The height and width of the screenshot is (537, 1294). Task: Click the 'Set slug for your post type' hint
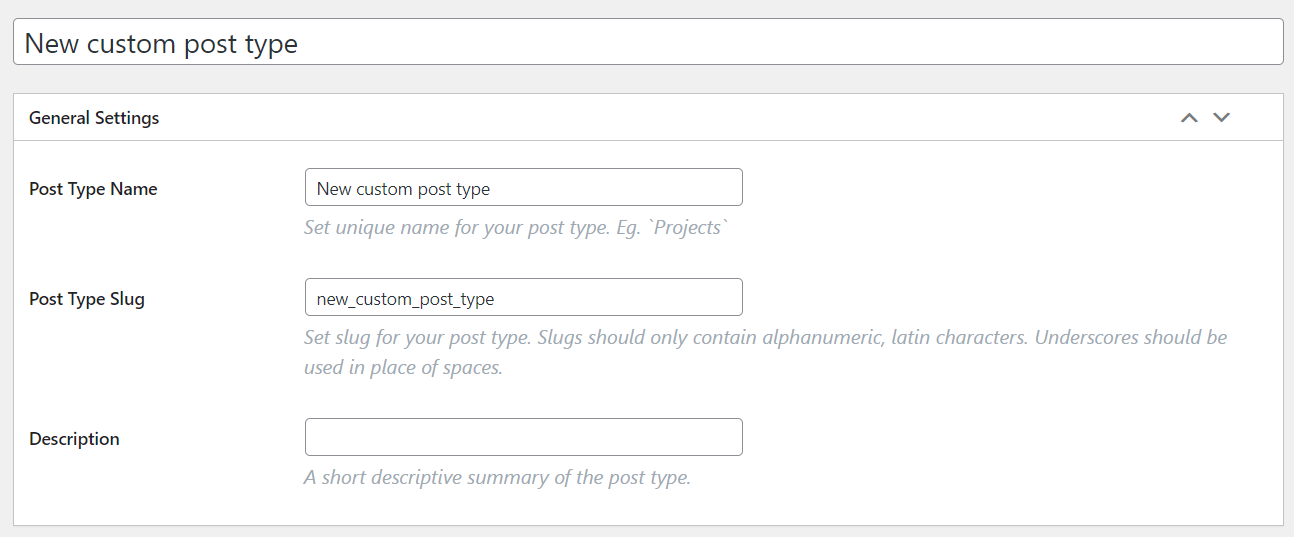(416, 338)
